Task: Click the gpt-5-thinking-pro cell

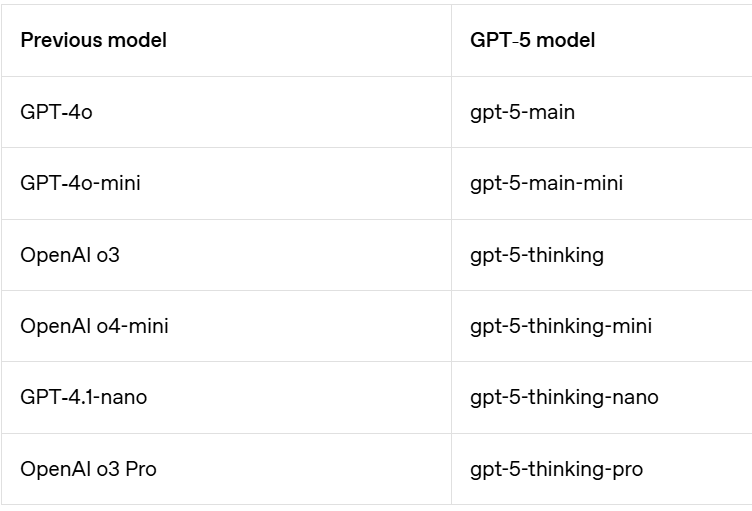Action: [x=556, y=469]
